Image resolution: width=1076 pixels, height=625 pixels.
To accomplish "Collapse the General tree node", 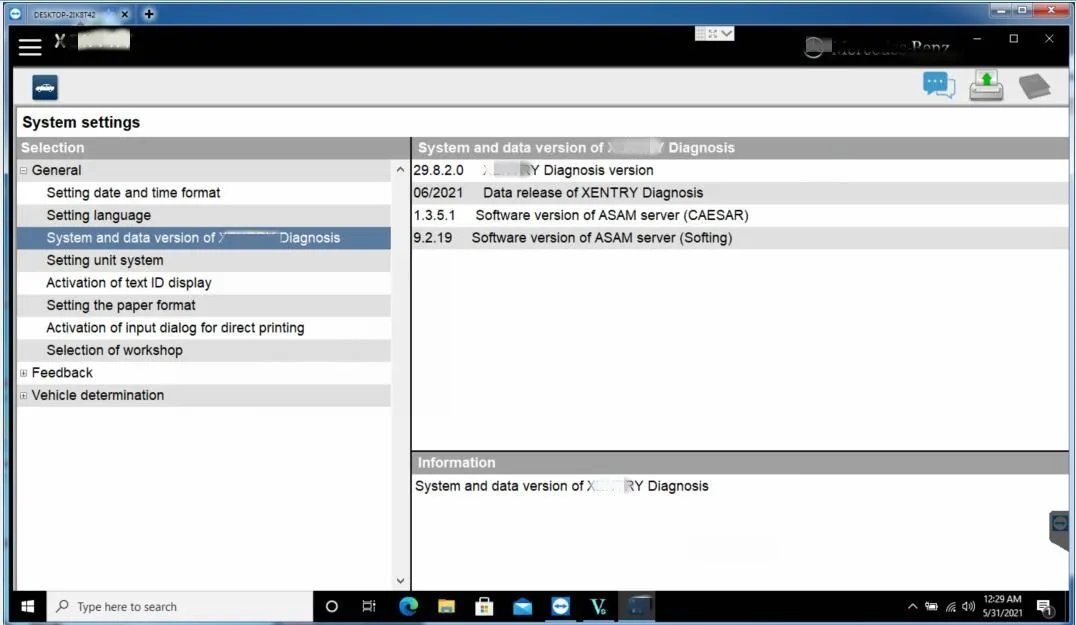I will 24,170.
